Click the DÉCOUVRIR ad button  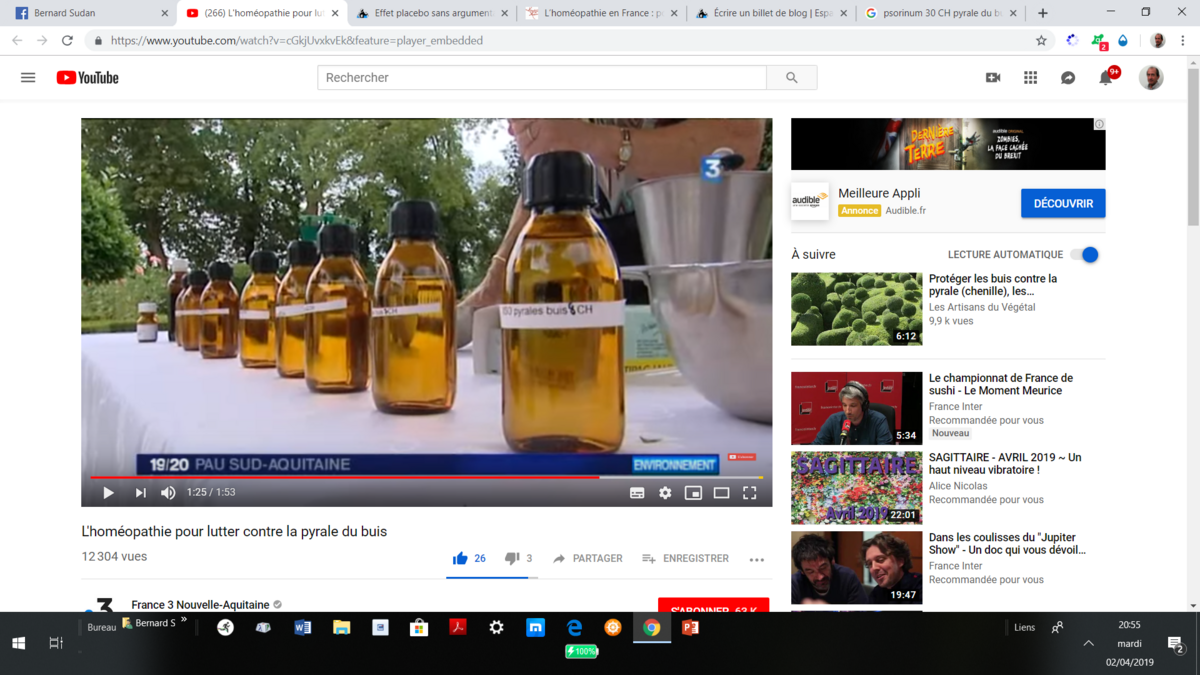pos(1062,203)
